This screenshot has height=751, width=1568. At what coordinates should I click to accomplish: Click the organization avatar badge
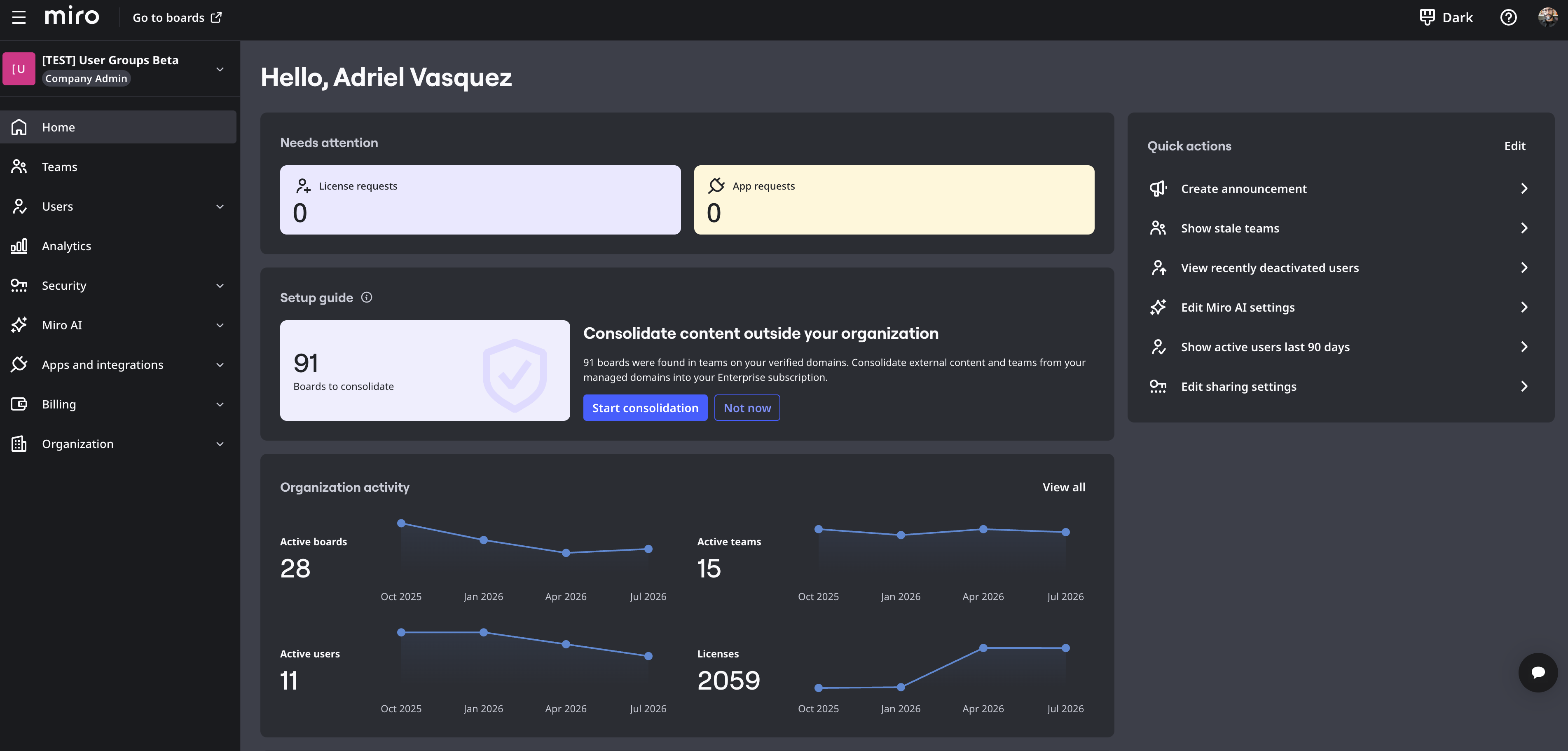tap(19, 69)
